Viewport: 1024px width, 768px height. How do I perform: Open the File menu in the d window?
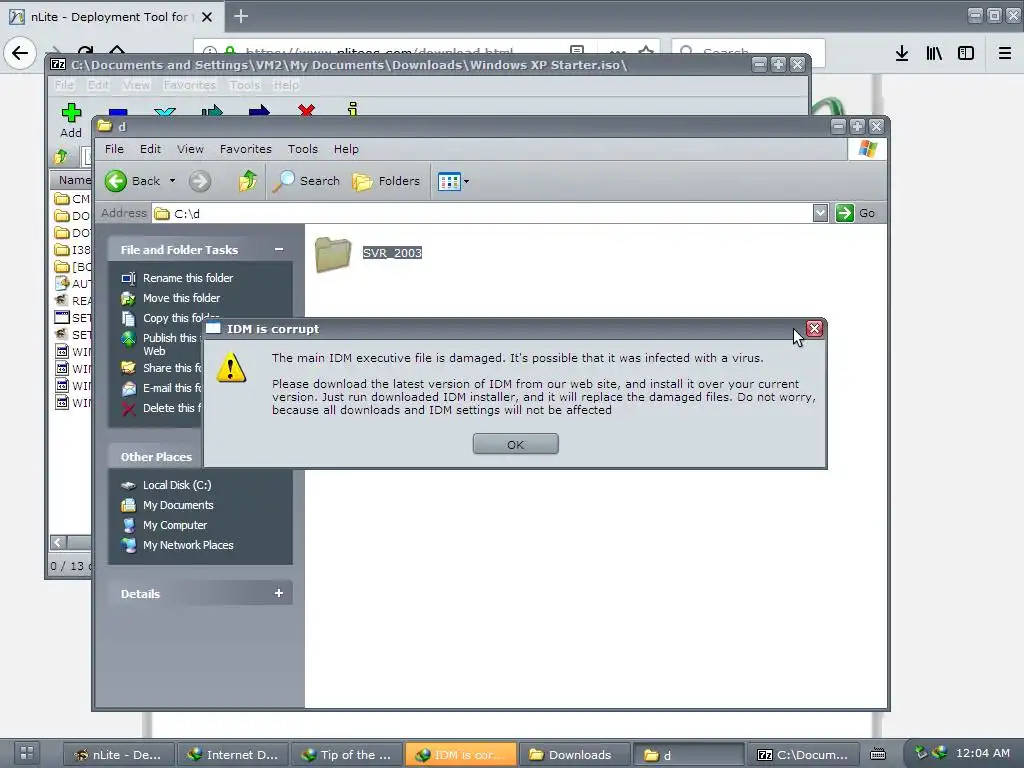coord(114,149)
